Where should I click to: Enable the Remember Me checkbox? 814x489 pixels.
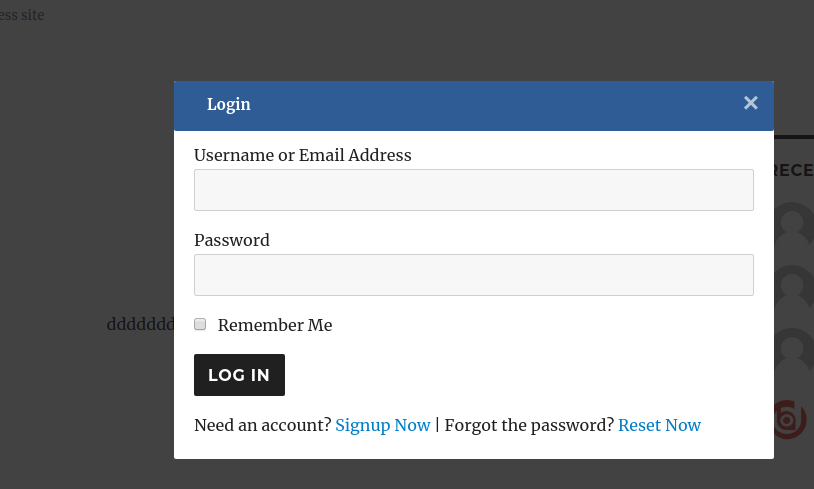coord(200,324)
